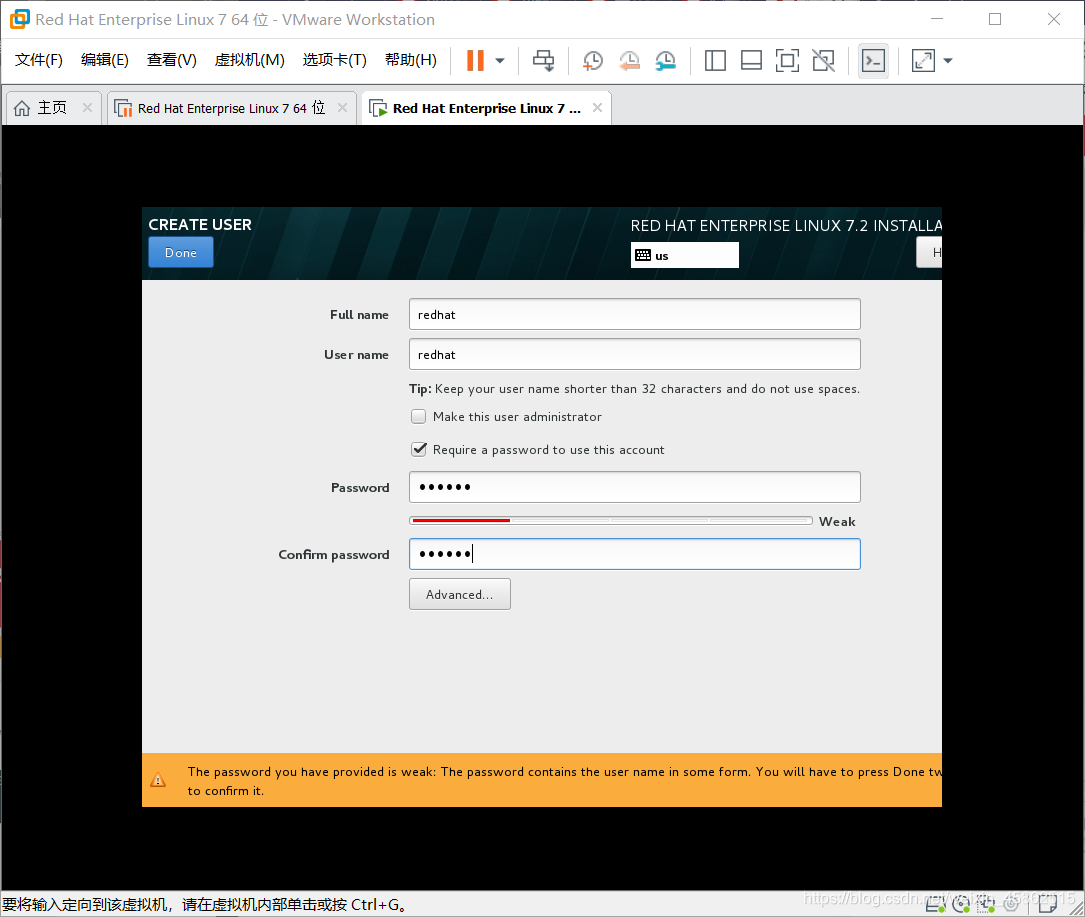Screen dimensions: 1085x917
Task: Click the Confirm password field
Action: click(x=635, y=554)
